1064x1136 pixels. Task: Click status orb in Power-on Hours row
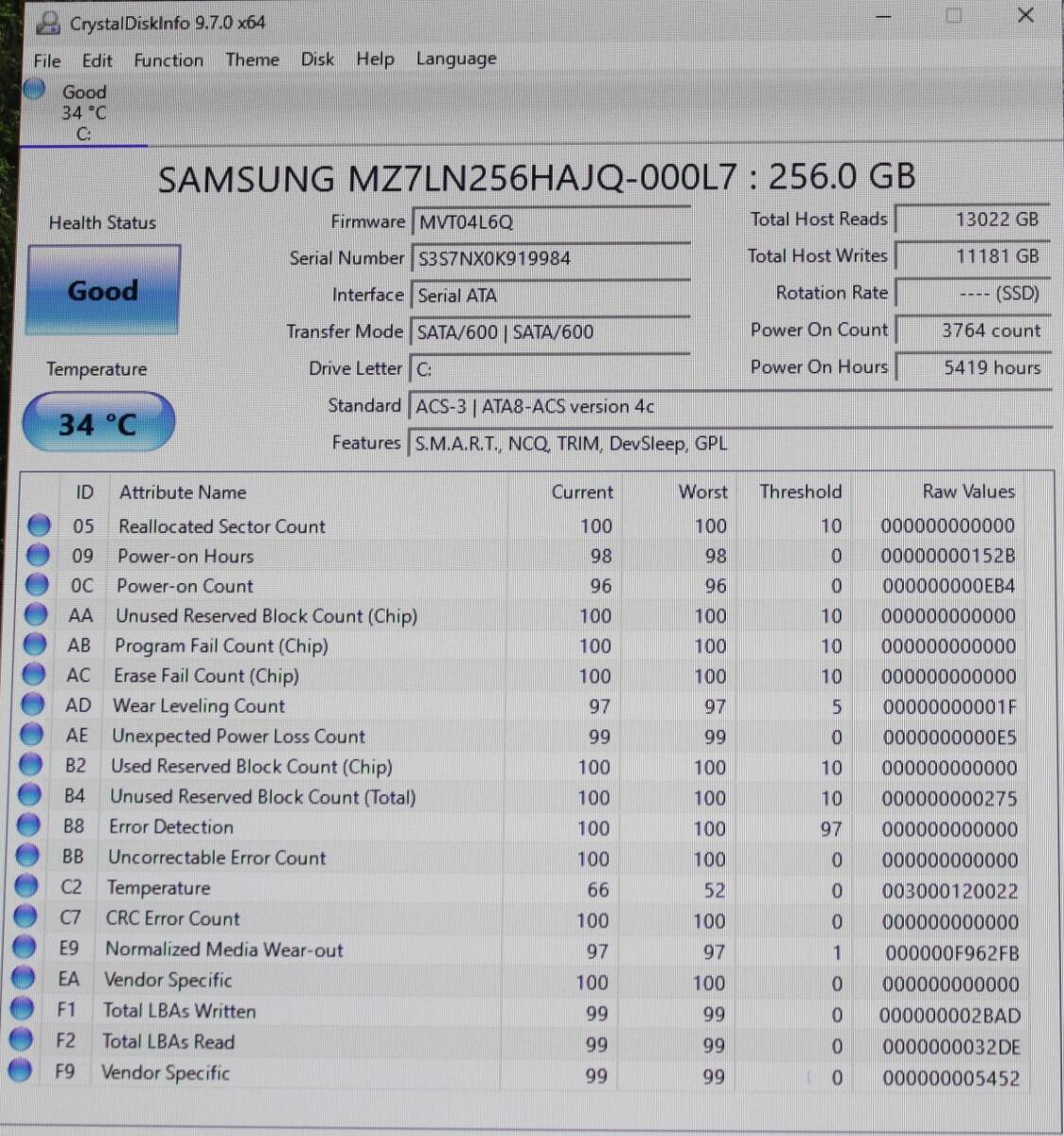tap(38, 555)
